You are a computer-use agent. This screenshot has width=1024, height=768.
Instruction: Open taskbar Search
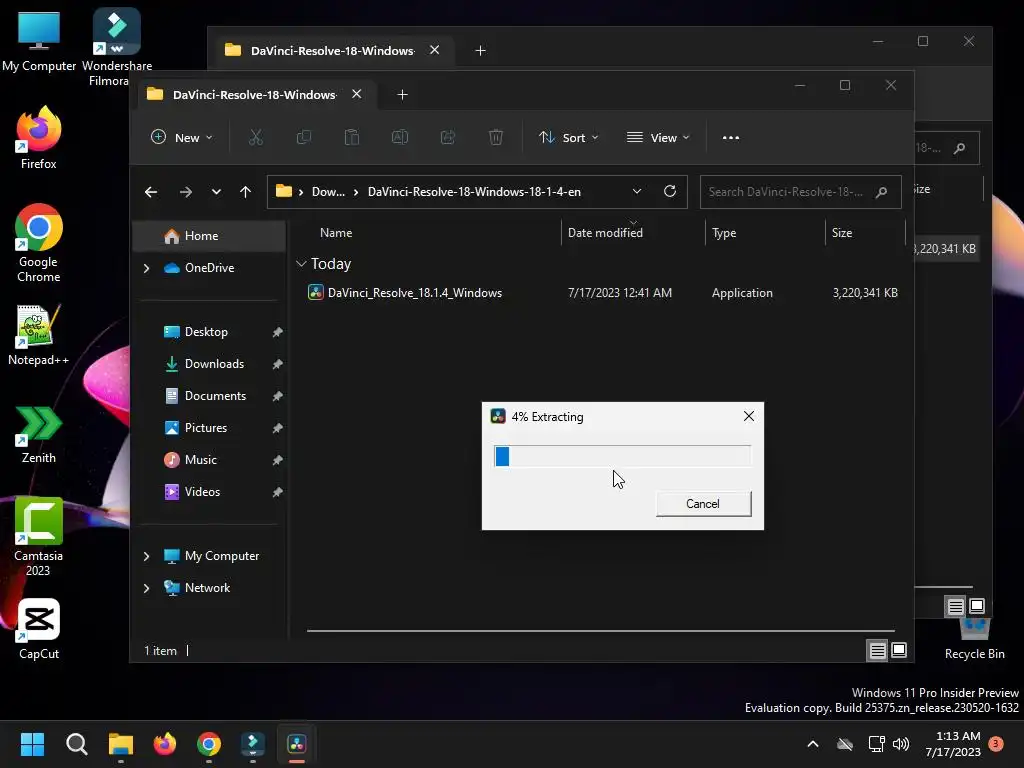point(76,744)
